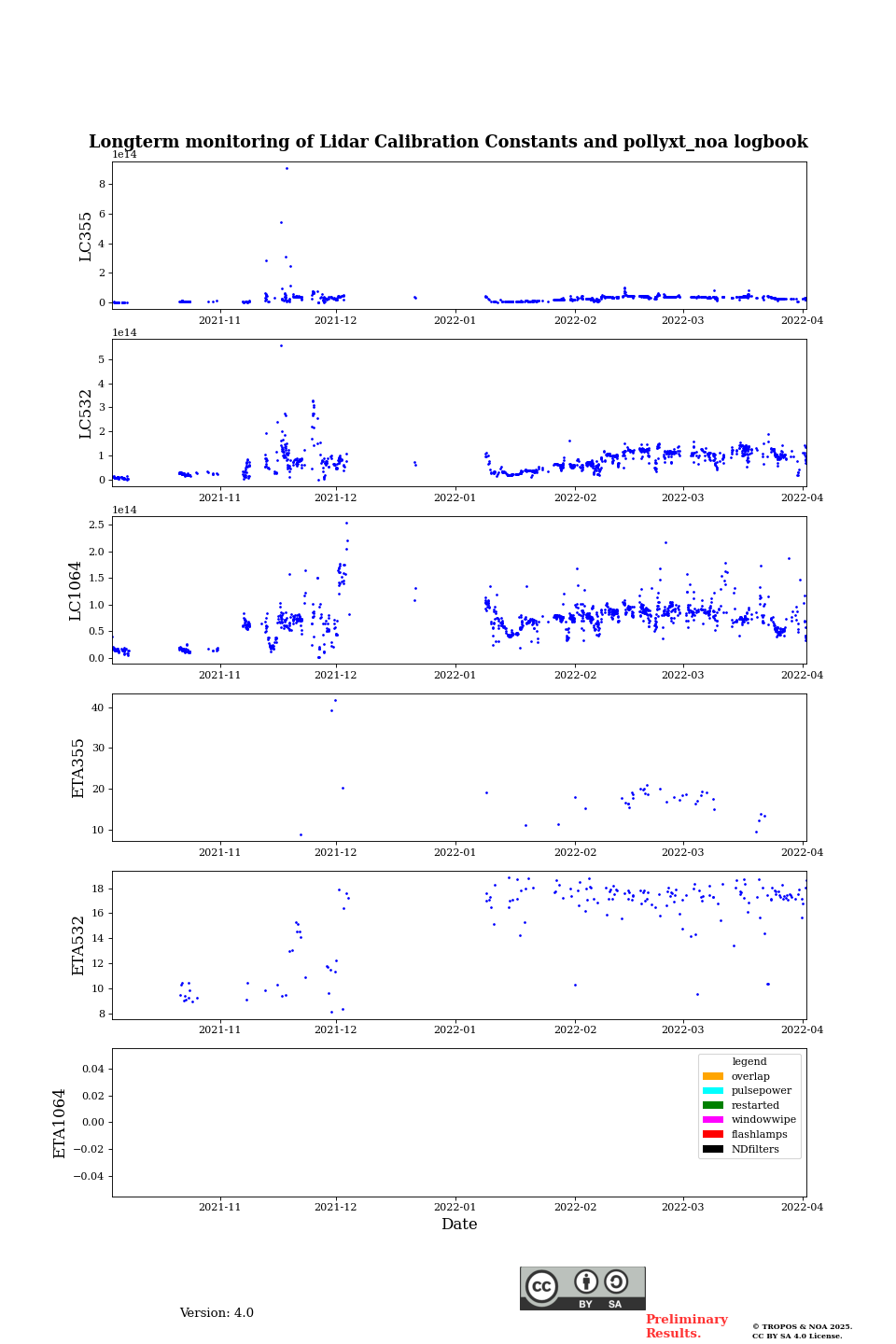This screenshot has height=1344, width=896.
Task: Click the 'overlap' legend label
Action: (x=750, y=1076)
